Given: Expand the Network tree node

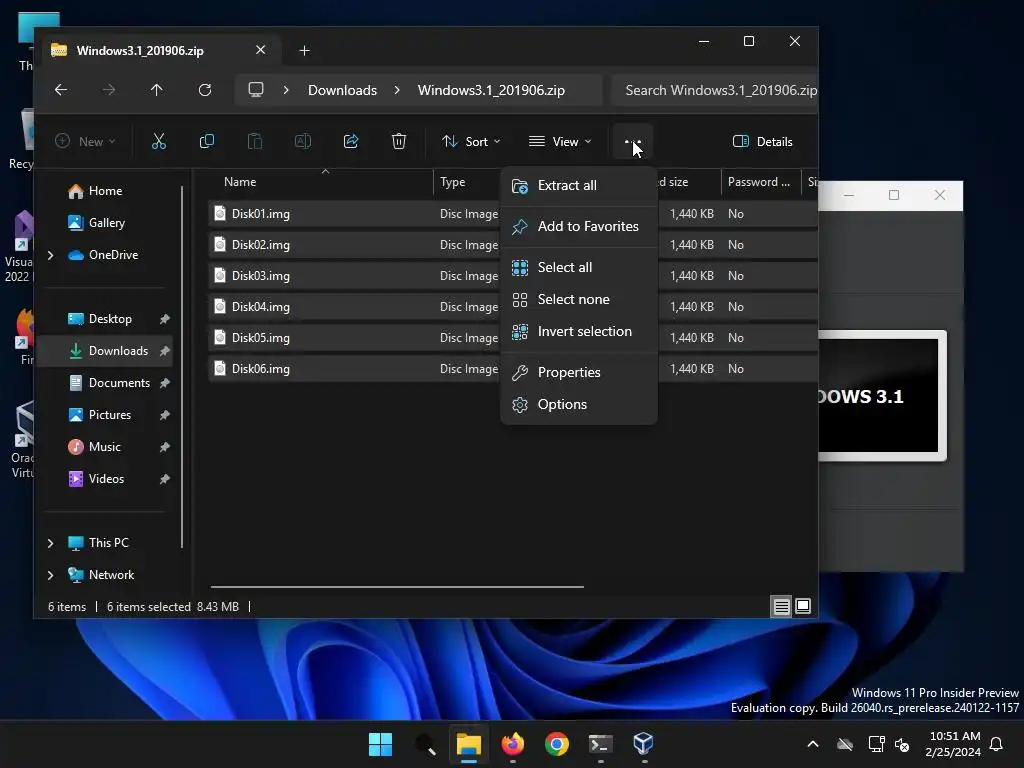Looking at the screenshot, I should click(50, 575).
